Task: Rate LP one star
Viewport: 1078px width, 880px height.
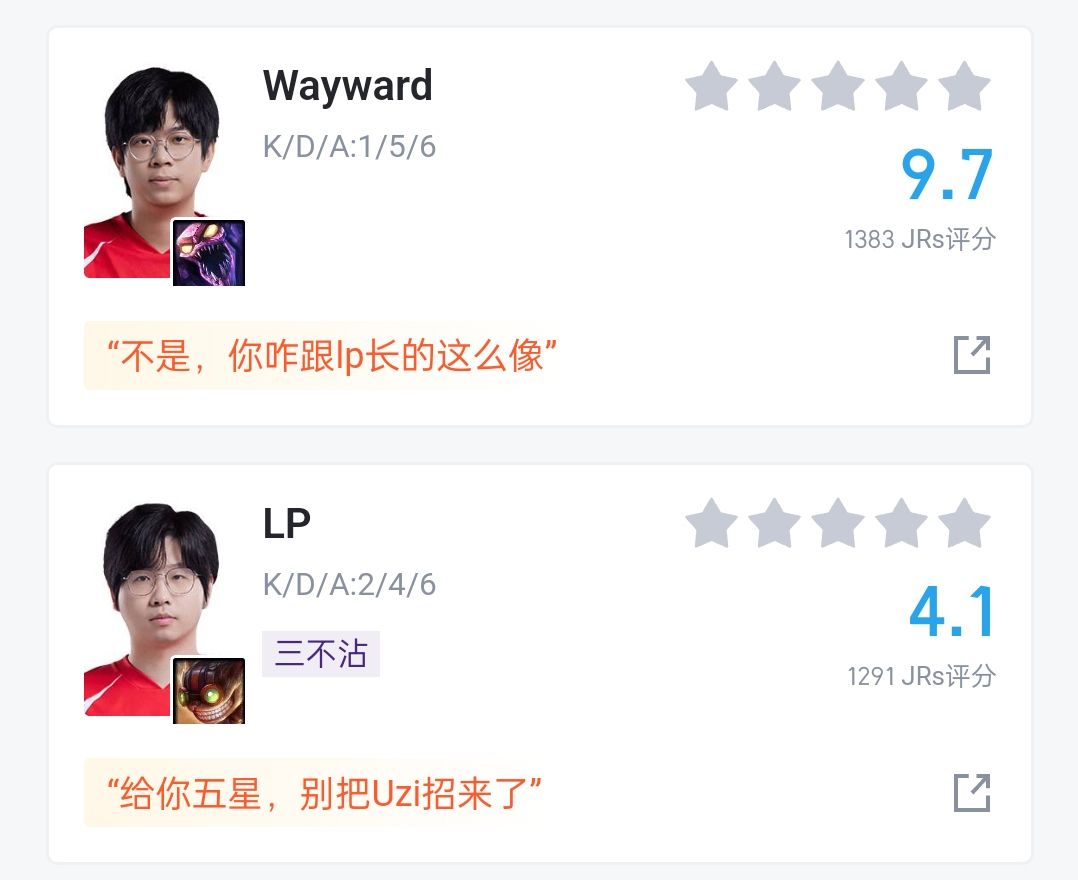Action: tap(712, 524)
